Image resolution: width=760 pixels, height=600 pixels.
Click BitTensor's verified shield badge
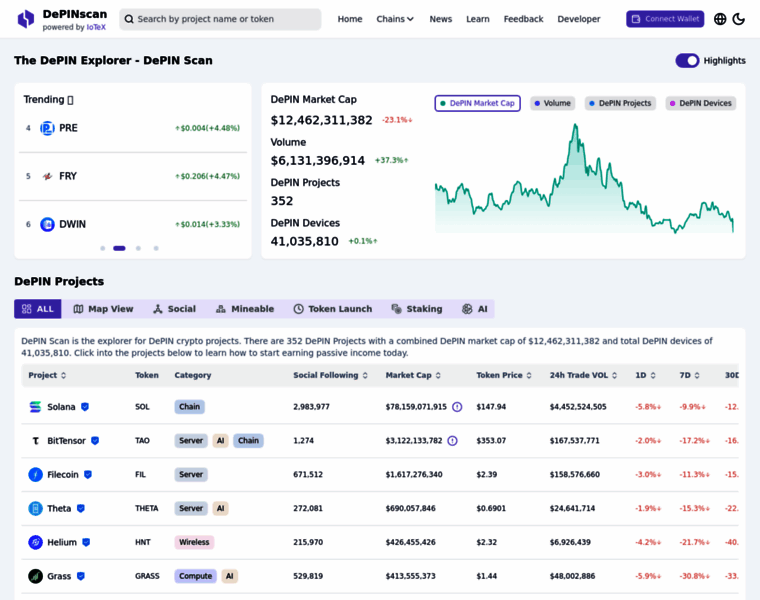(x=95, y=441)
